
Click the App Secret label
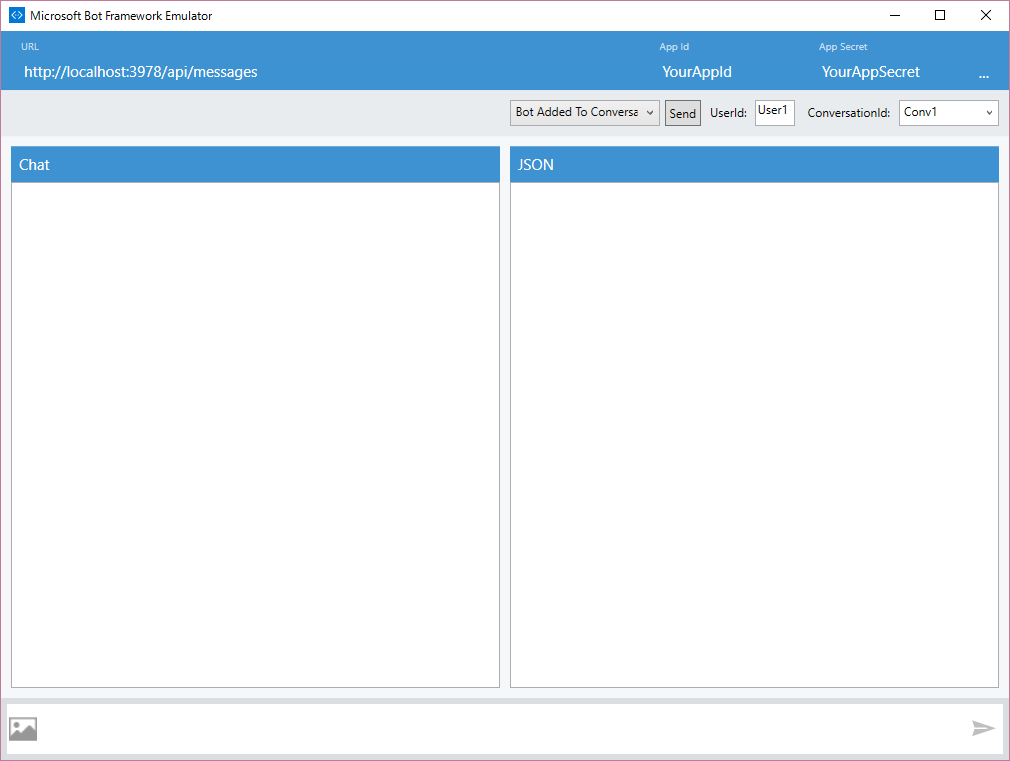coord(843,46)
